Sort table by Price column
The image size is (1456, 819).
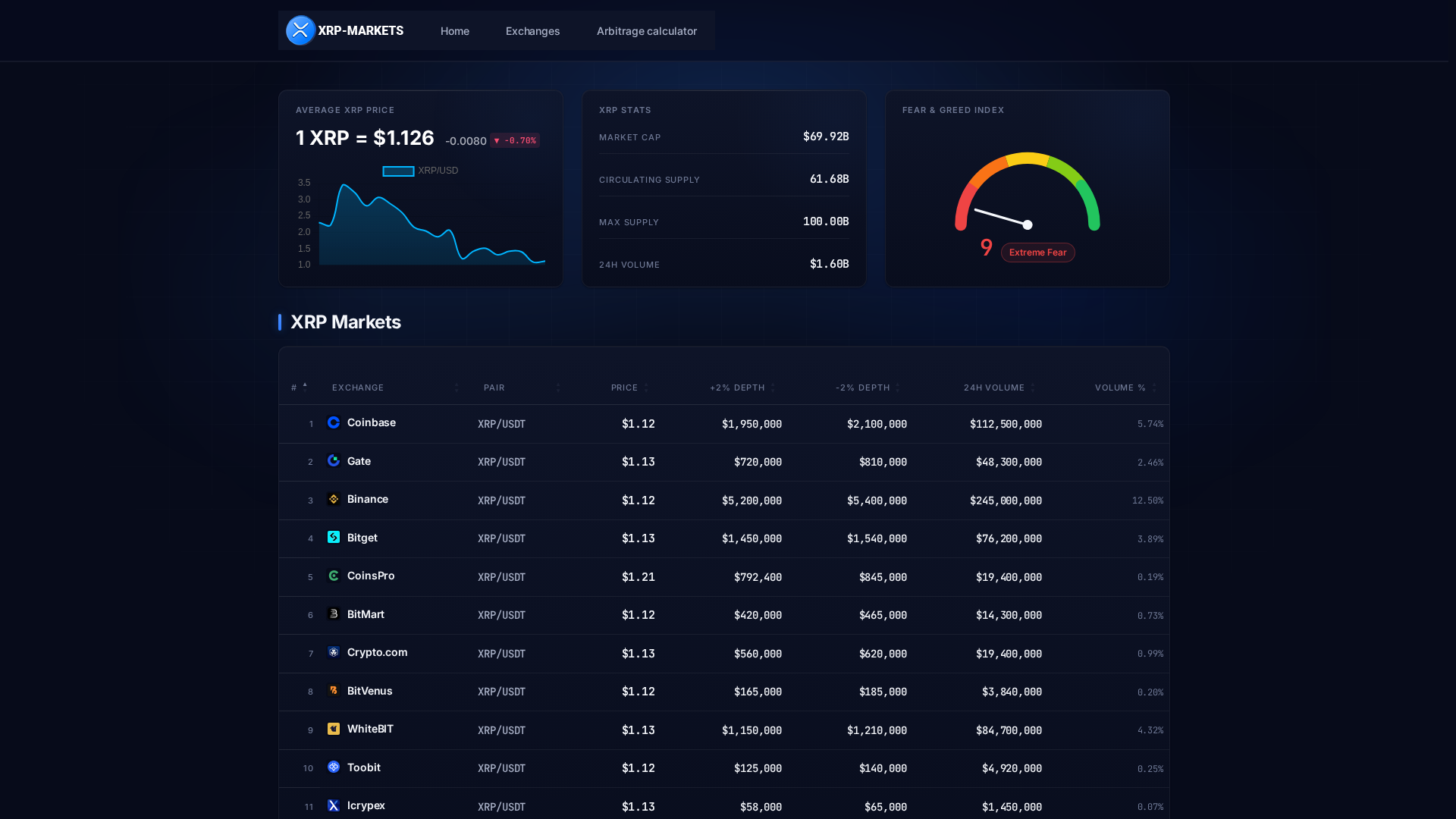629,388
